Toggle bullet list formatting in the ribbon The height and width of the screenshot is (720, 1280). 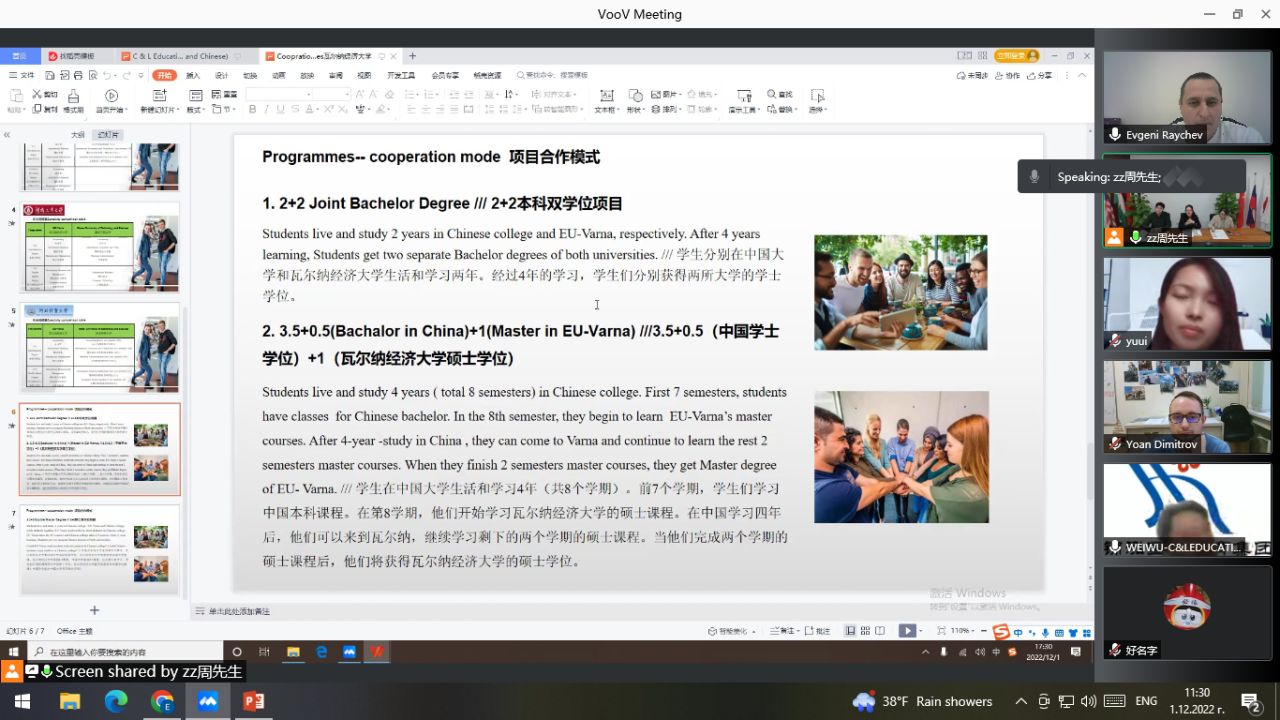coord(408,95)
